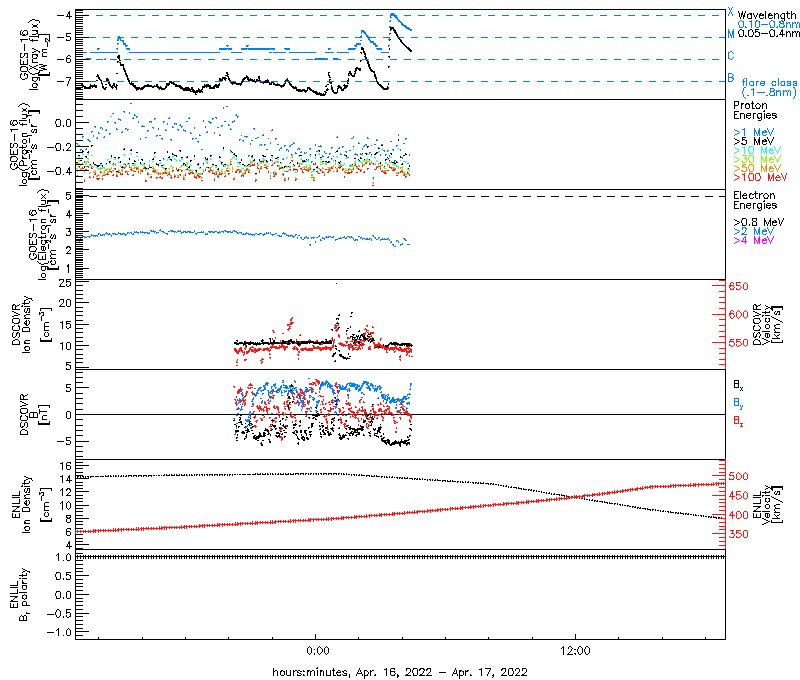Screen dimensions: 800x680
Task: Click the '350' ENLIL velocity tick label
Action: (x=738, y=534)
